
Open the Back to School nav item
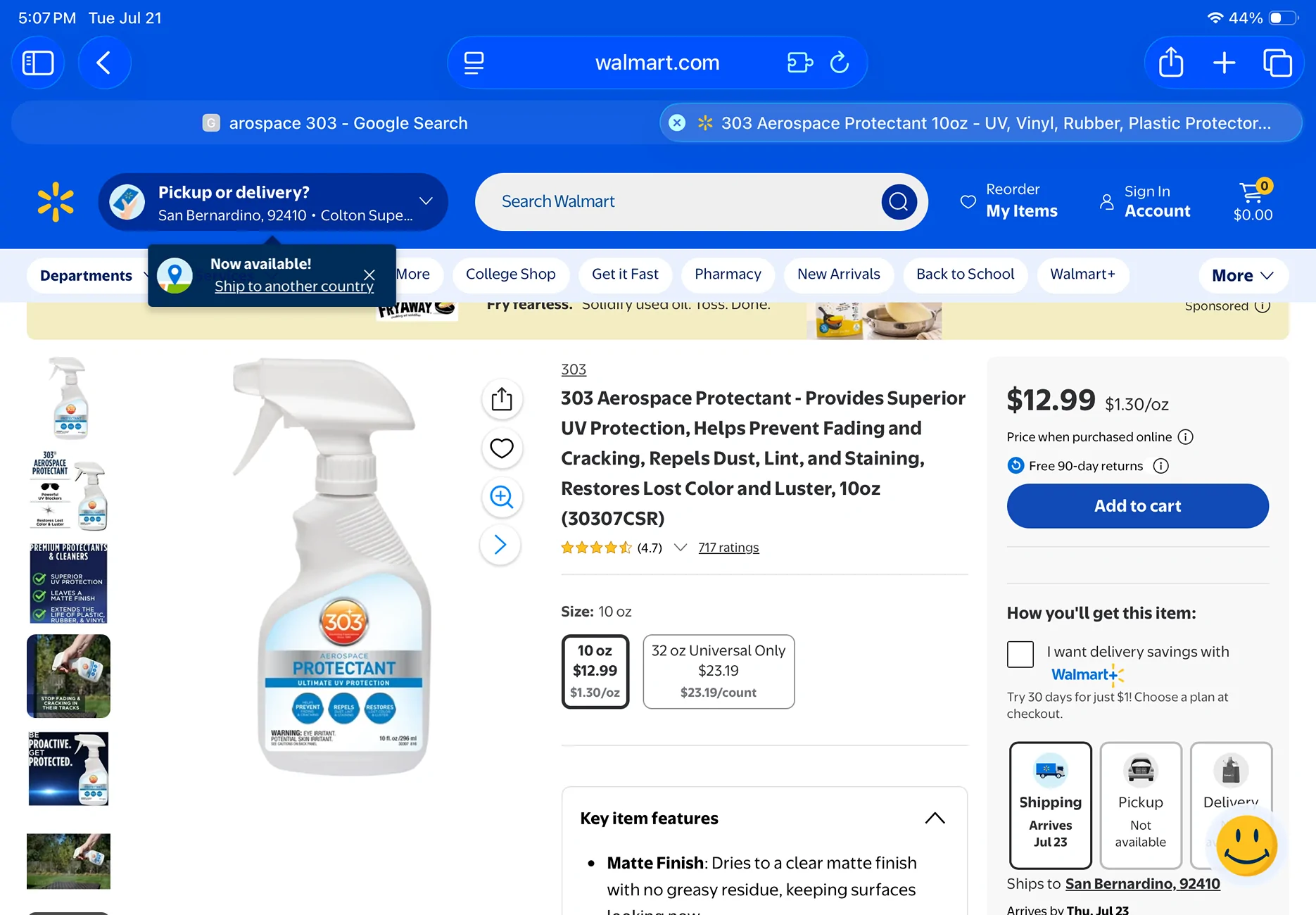pos(965,274)
